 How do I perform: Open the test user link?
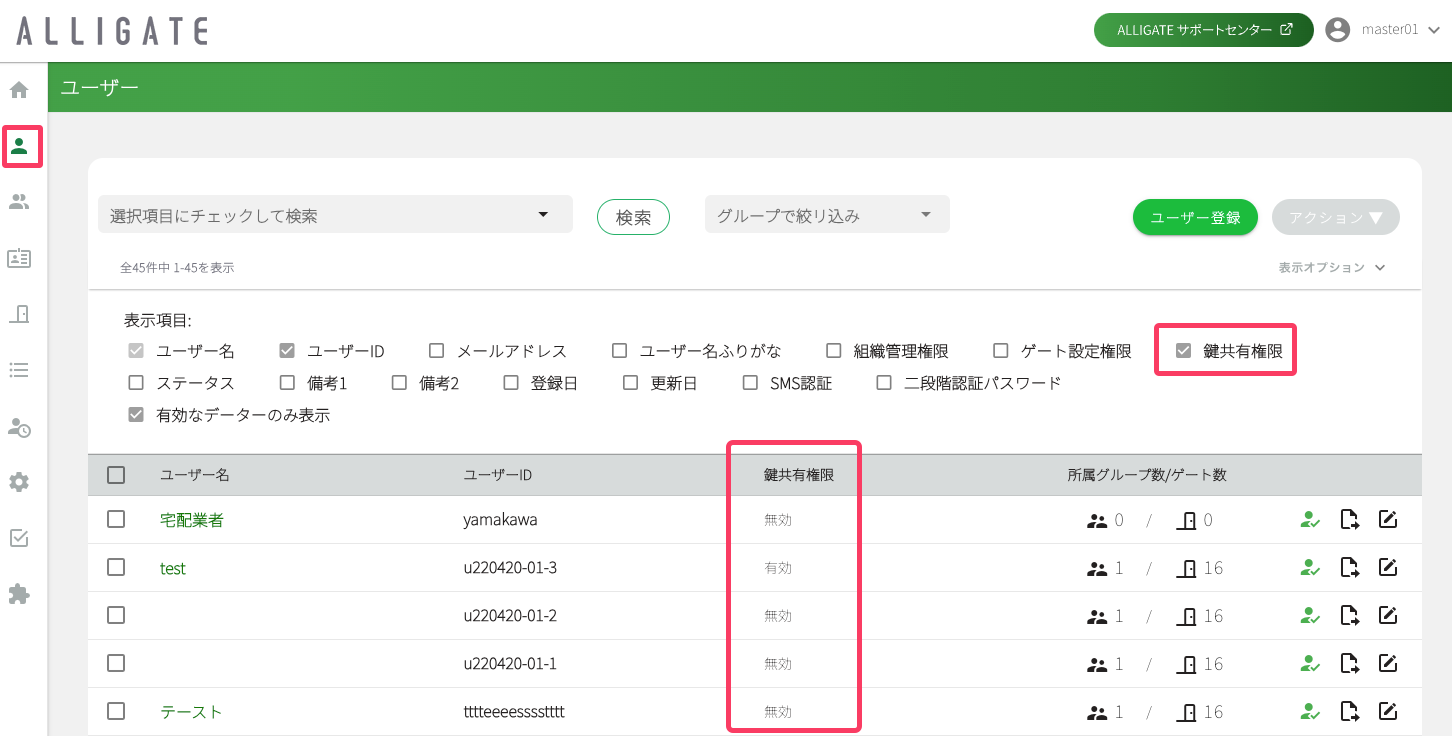pos(173,568)
